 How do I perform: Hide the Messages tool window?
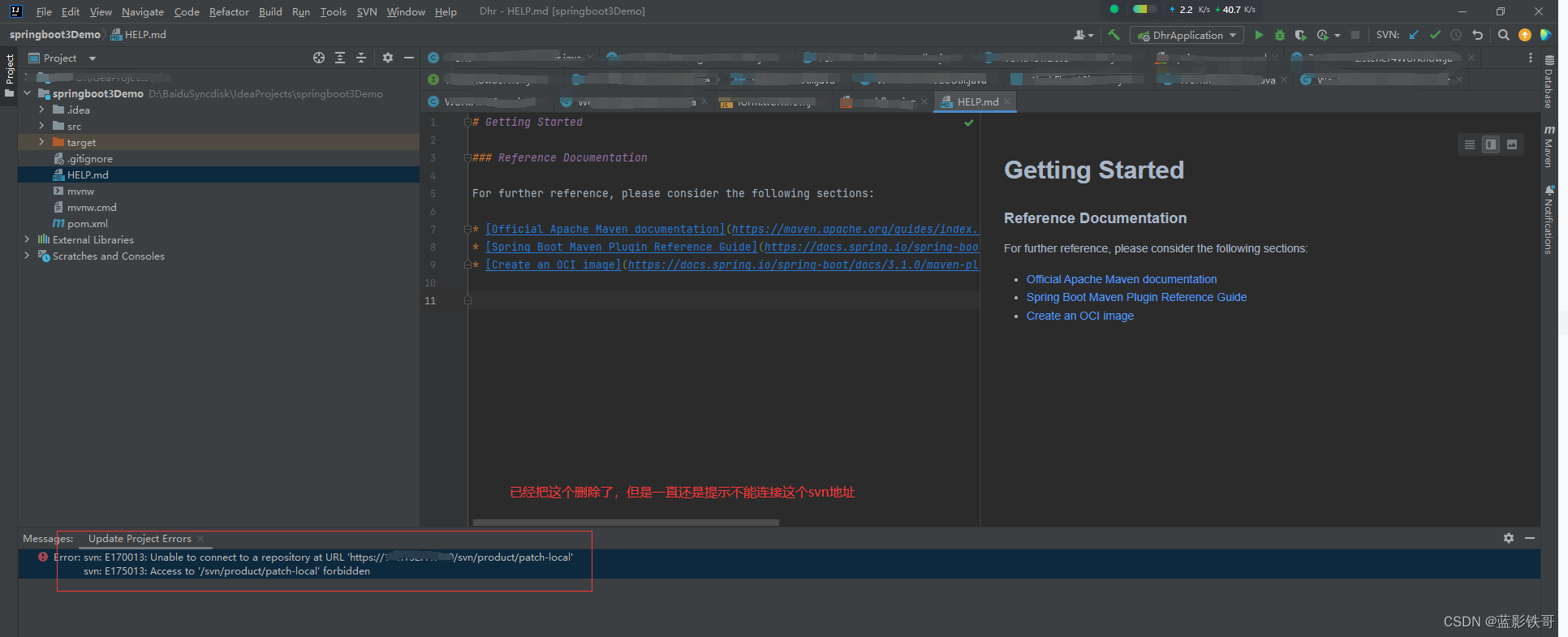point(1530,538)
